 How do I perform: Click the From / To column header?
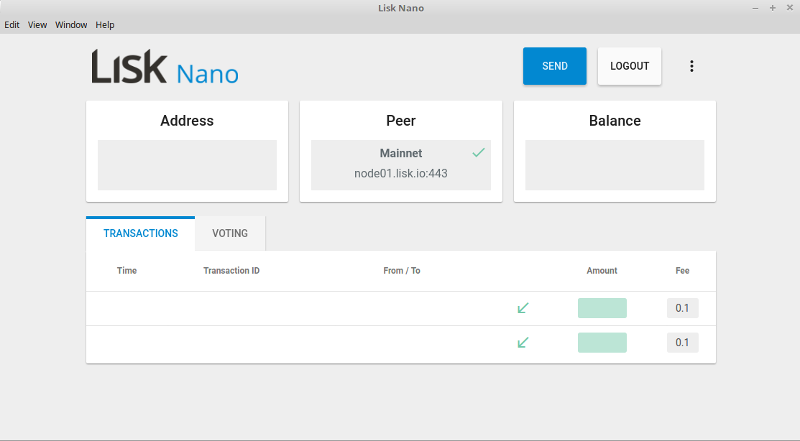[402, 271]
